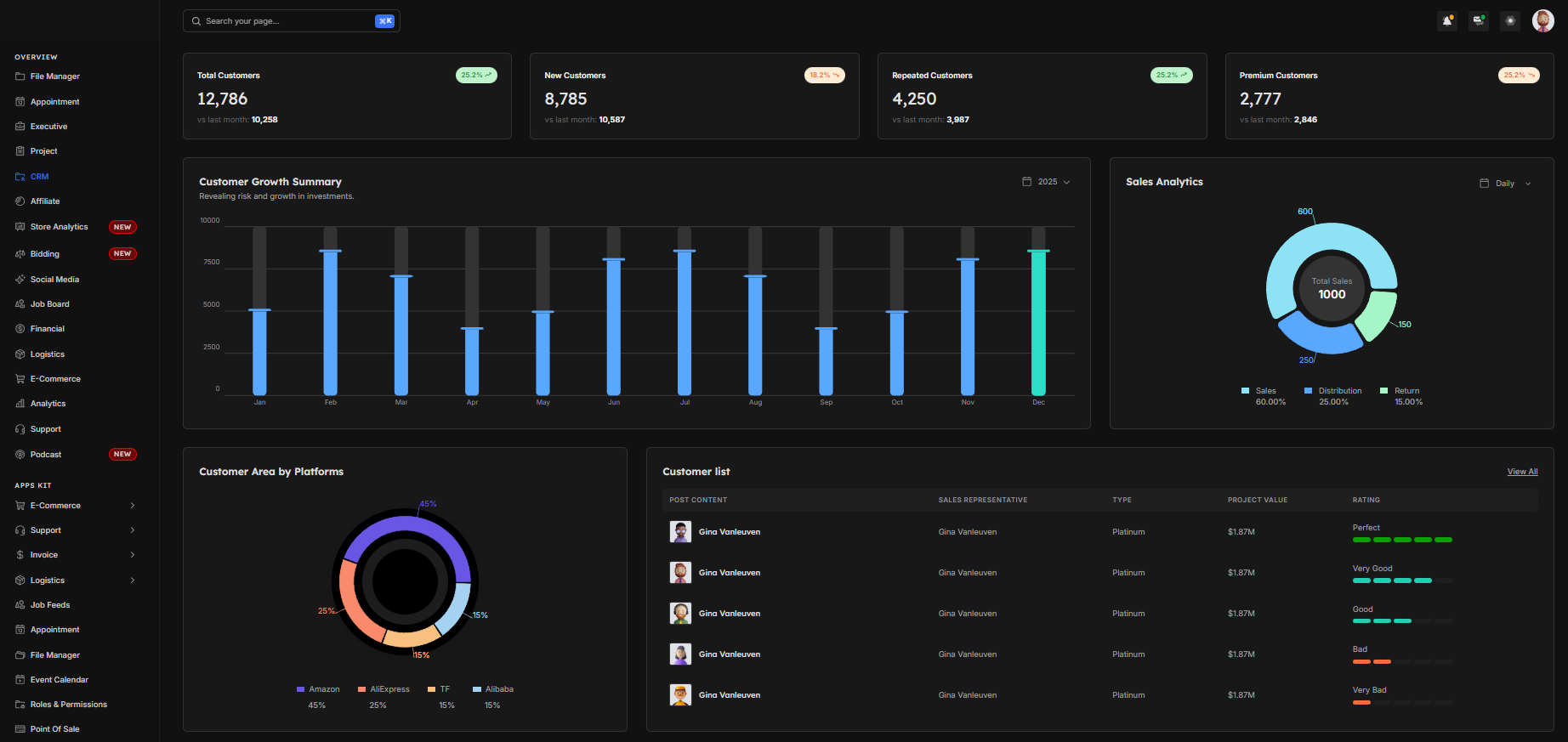This screenshot has height=742, width=1568.
Task: Click the settings gear icon in header
Action: click(1510, 21)
